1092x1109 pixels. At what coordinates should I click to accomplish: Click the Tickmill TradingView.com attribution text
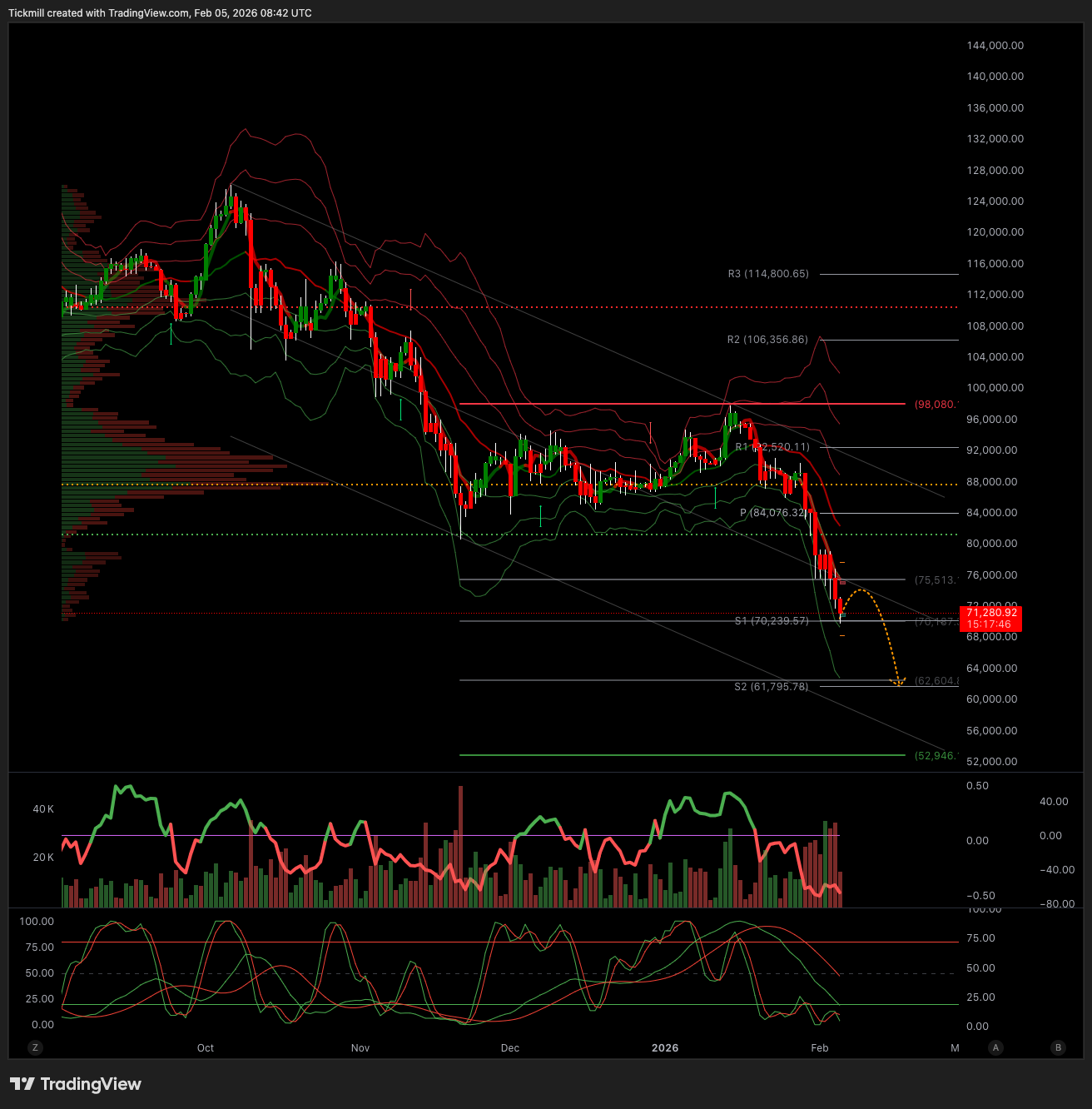point(160,13)
